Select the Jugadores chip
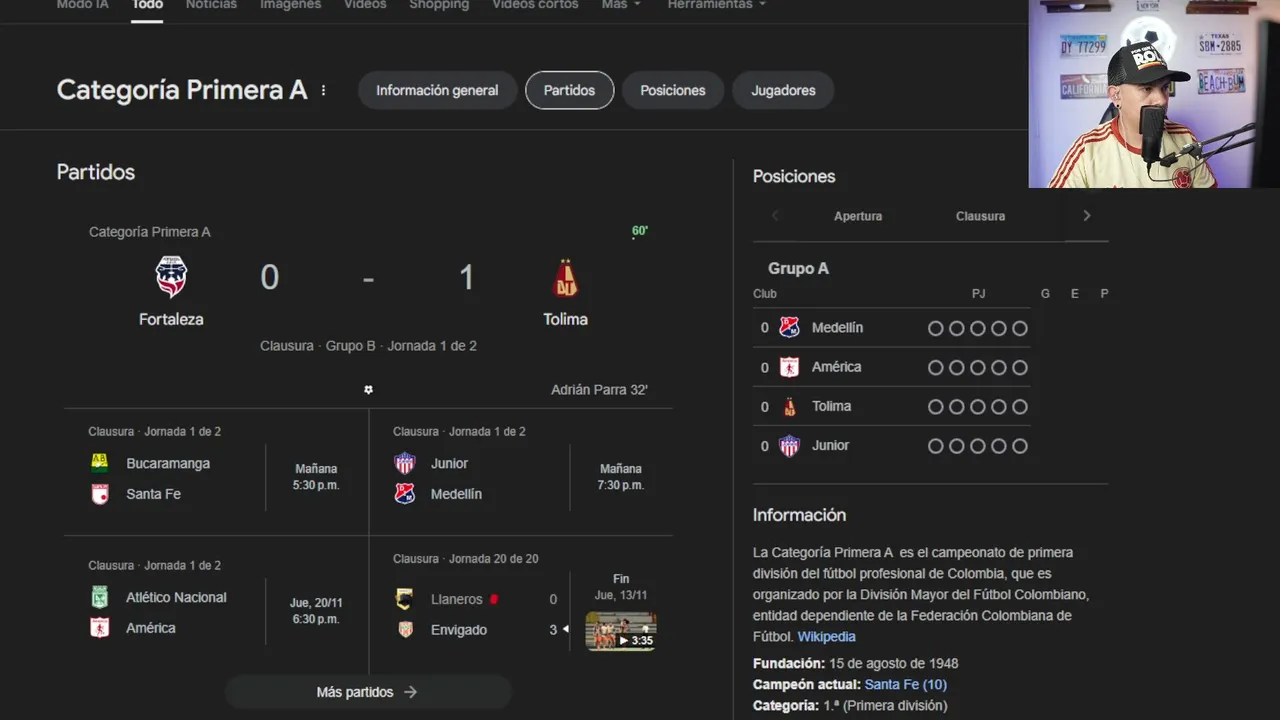 tap(783, 90)
